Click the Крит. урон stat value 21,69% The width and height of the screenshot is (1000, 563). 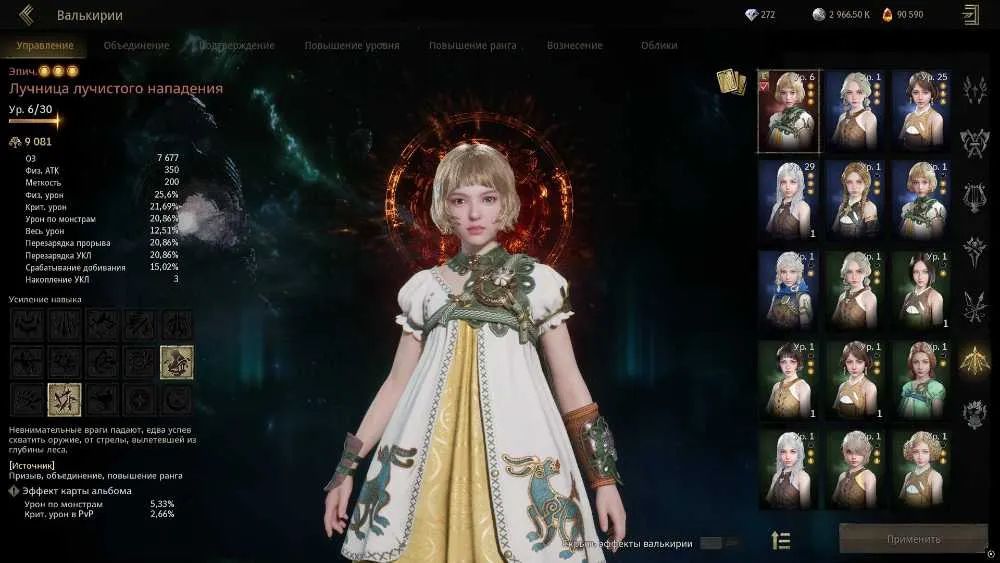point(165,207)
